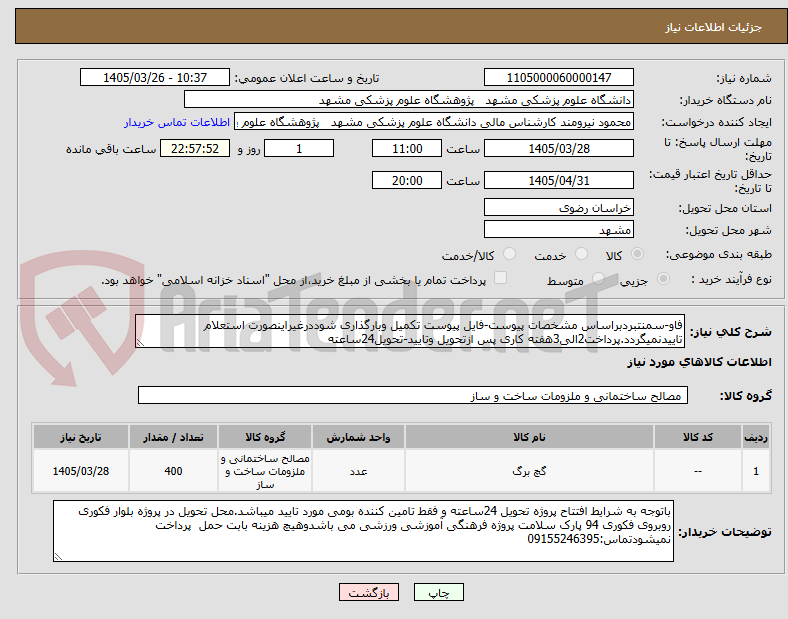788x619 pixels.
Task: Click the بازگشت back button
Action: [369, 593]
